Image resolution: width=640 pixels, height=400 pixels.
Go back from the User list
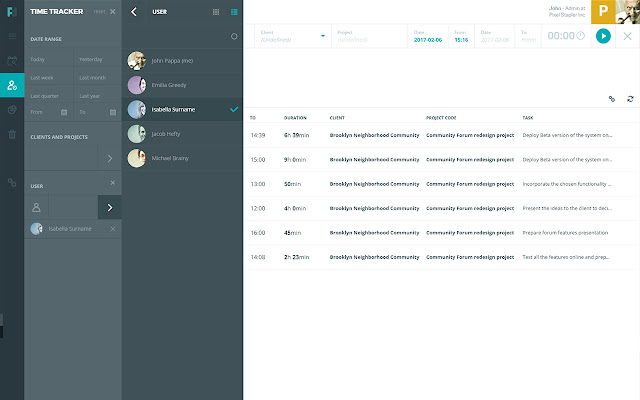pyautogui.click(x=134, y=12)
